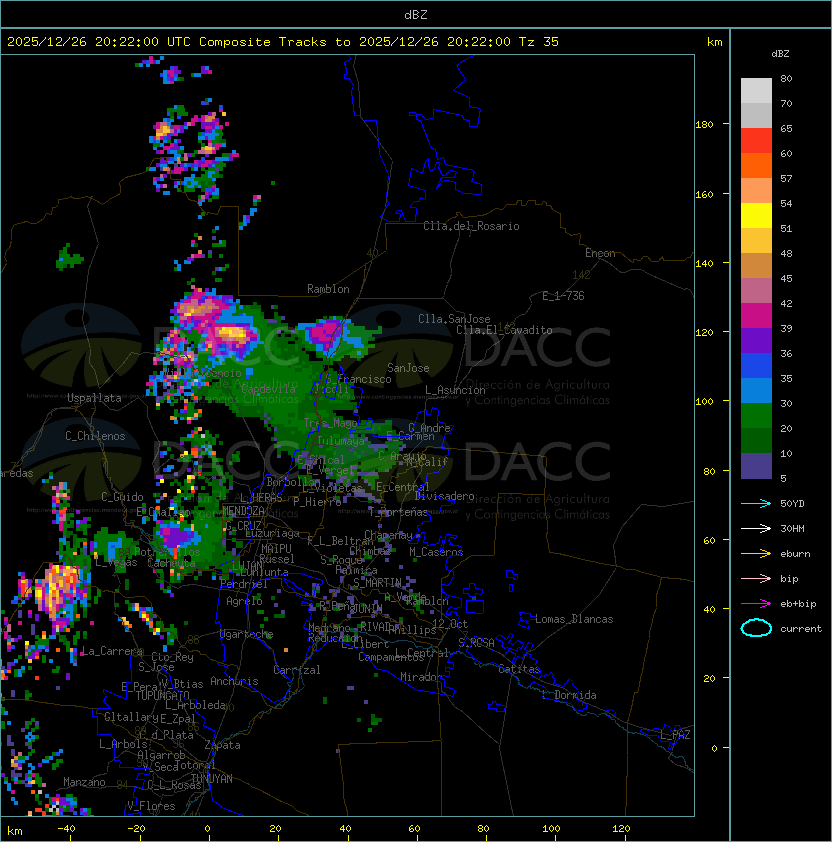Click the 30HM white arrow legend icon
The width and height of the screenshot is (832, 842).
coord(756,529)
